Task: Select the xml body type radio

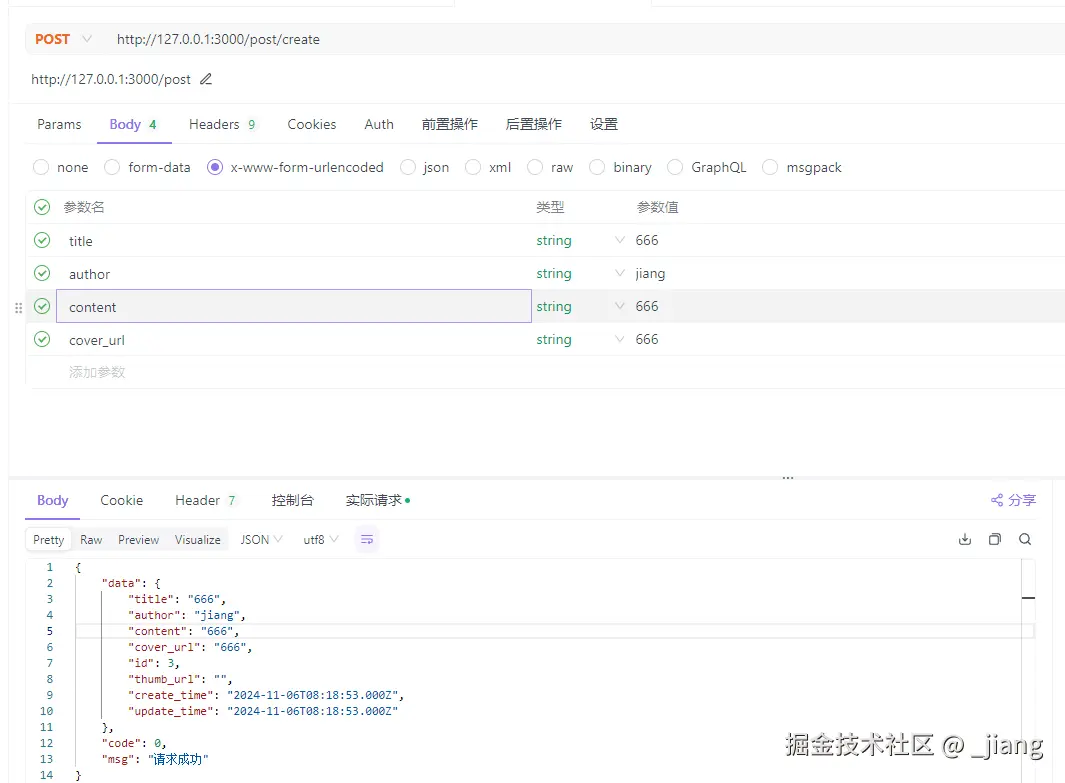Action: pos(473,167)
